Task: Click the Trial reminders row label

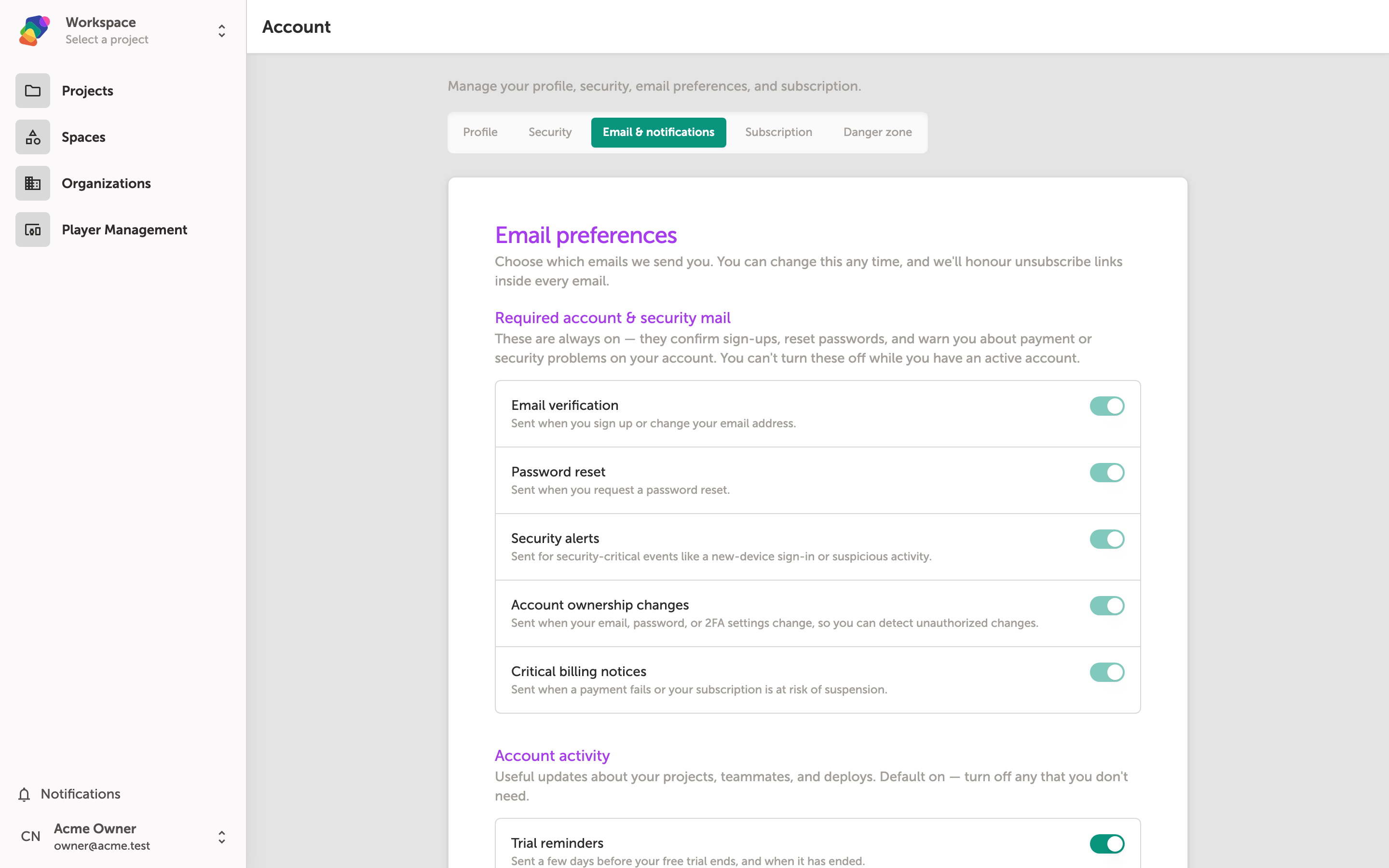Action: (558, 843)
